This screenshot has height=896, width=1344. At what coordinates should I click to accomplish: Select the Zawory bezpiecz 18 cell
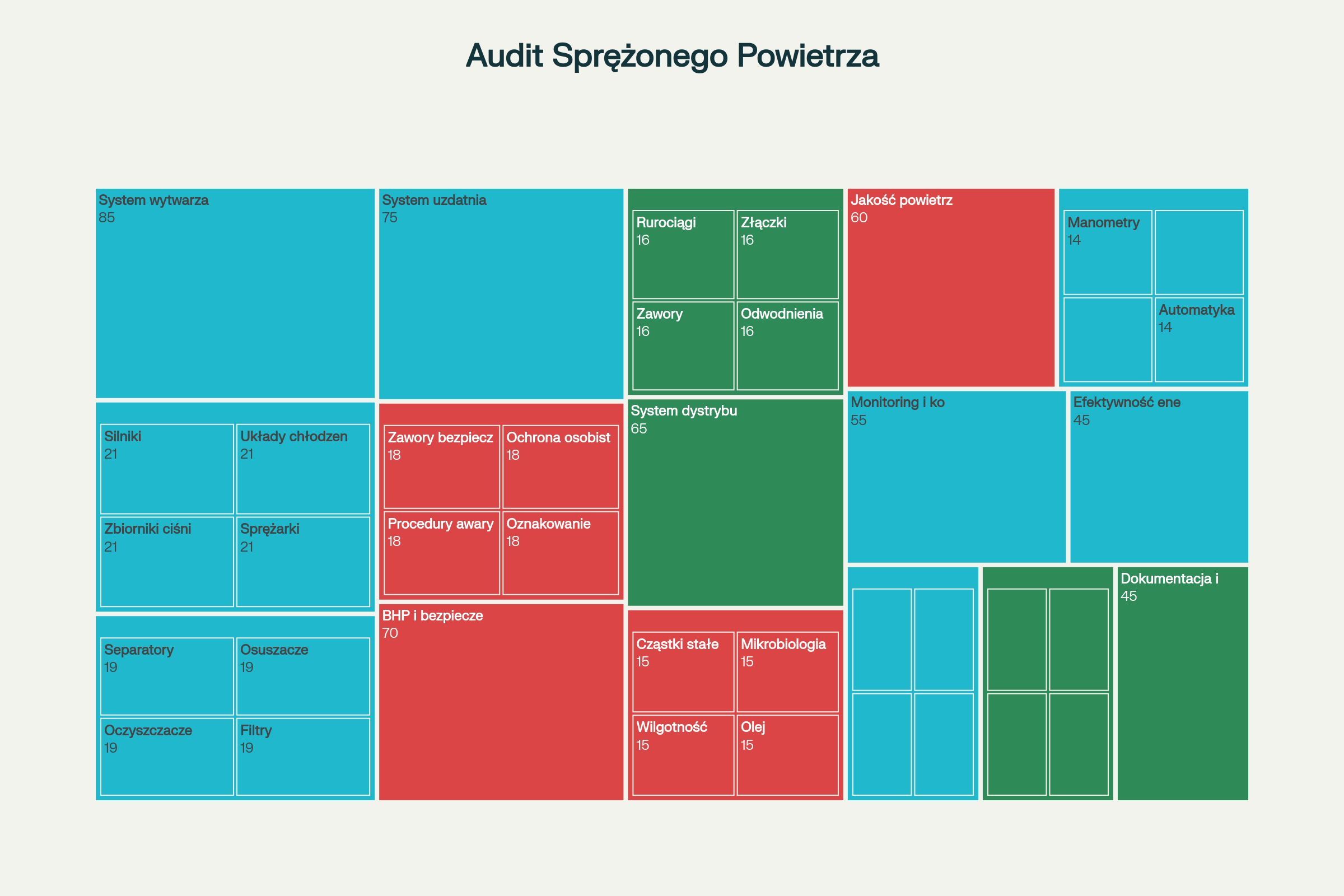coord(441,466)
